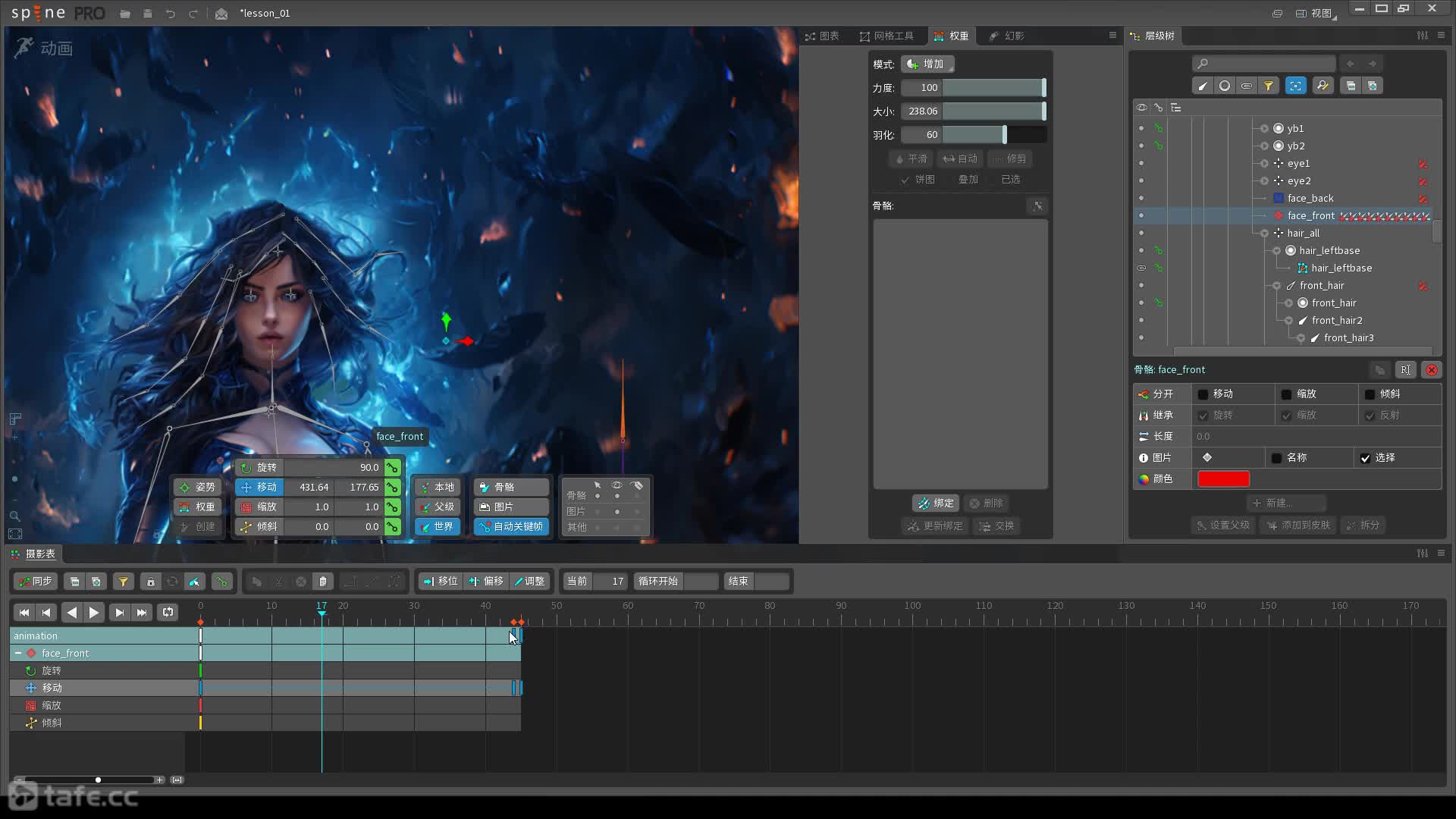Collapse the front_hair bone node
The image size is (1456, 819).
[1276, 286]
